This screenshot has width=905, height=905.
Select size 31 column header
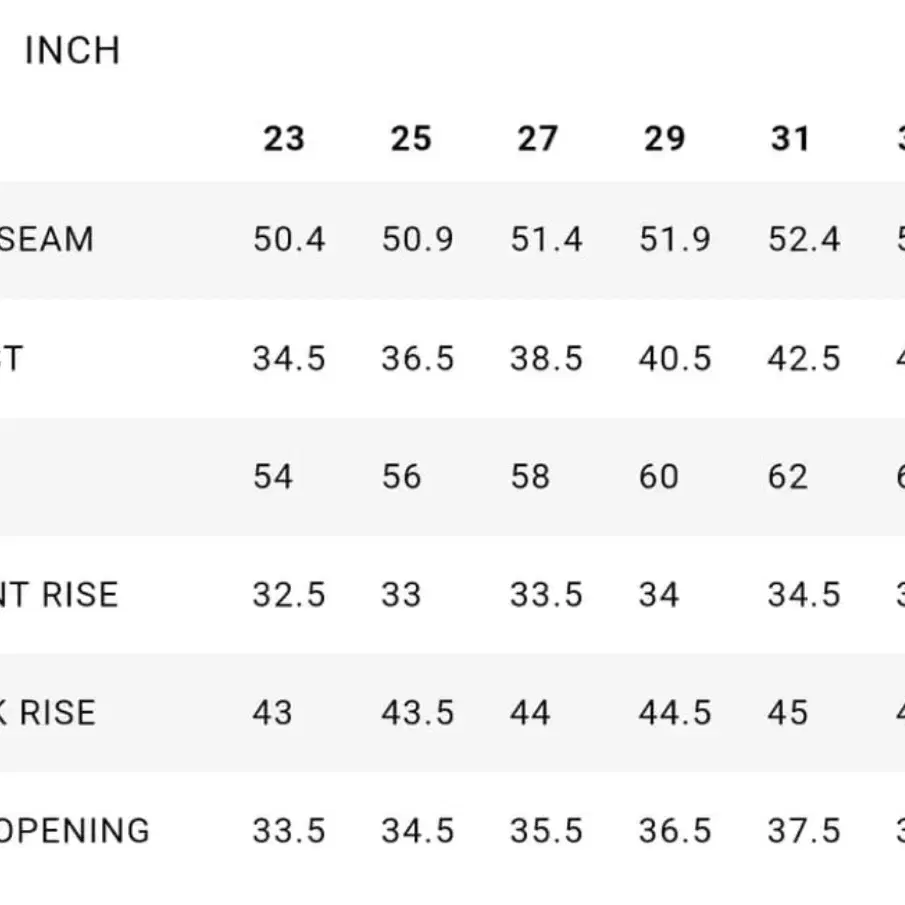pos(790,139)
